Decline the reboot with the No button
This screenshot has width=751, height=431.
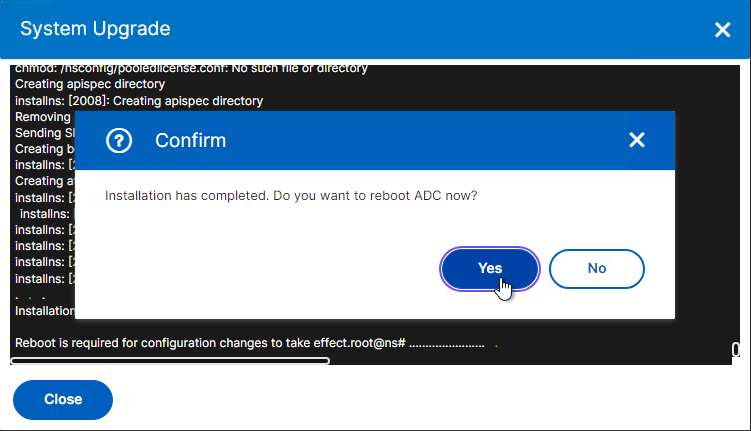[597, 269]
